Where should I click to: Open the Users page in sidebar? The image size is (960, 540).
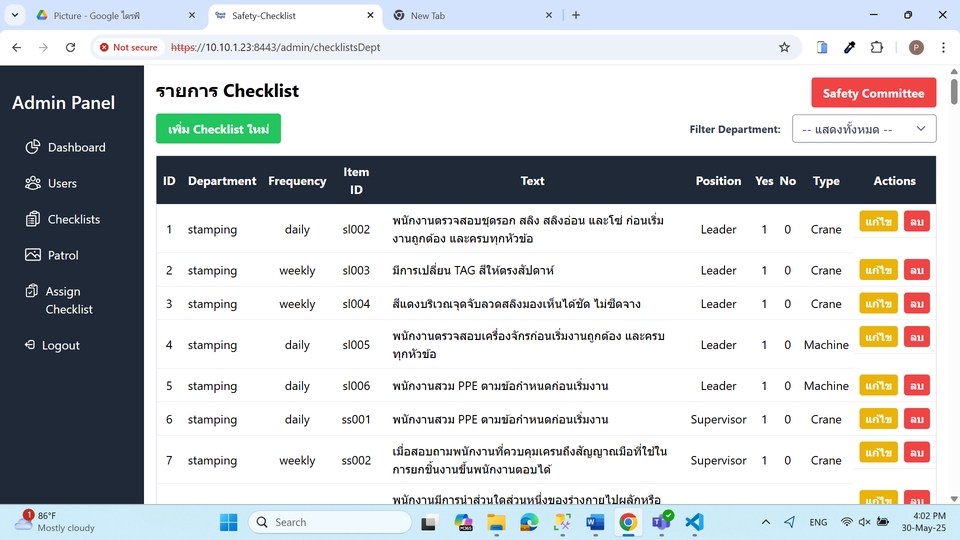tap(51, 183)
